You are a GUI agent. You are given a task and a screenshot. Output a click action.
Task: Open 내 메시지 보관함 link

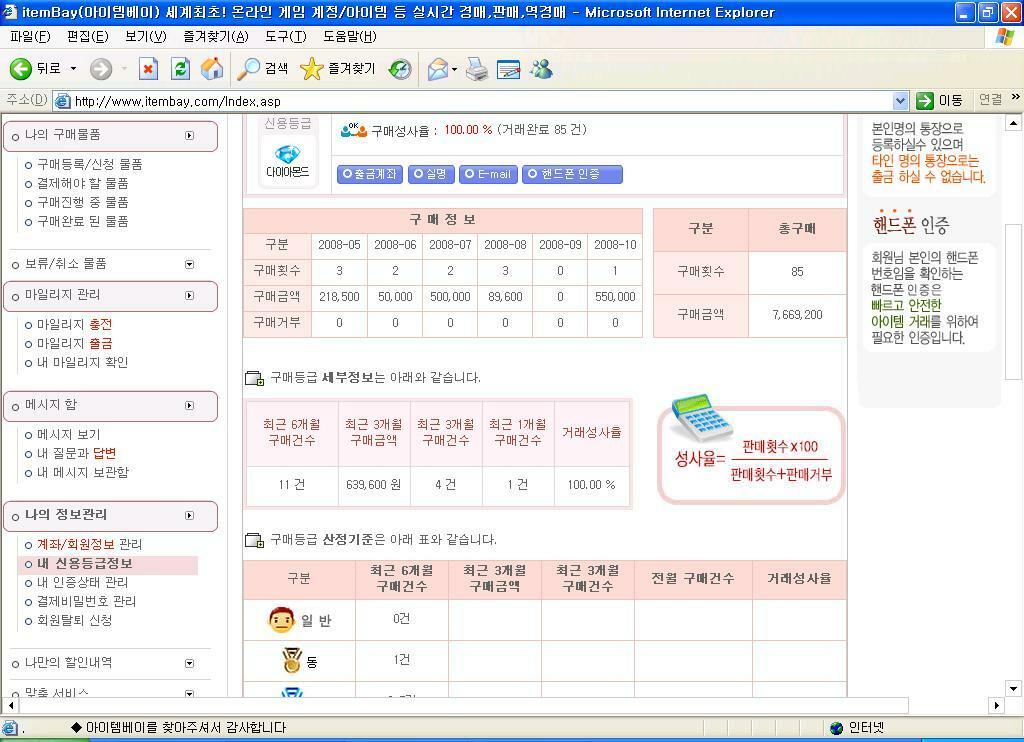(x=83, y=473)
